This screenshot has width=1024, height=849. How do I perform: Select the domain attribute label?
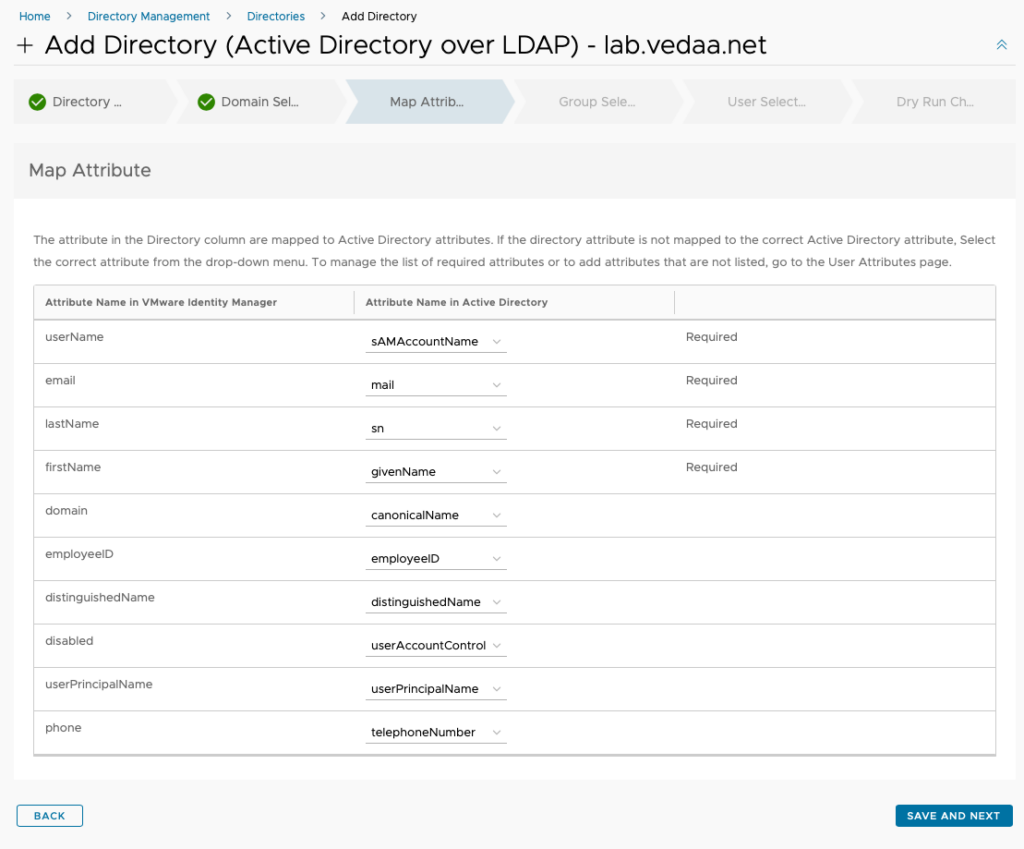tap(66, 511)
